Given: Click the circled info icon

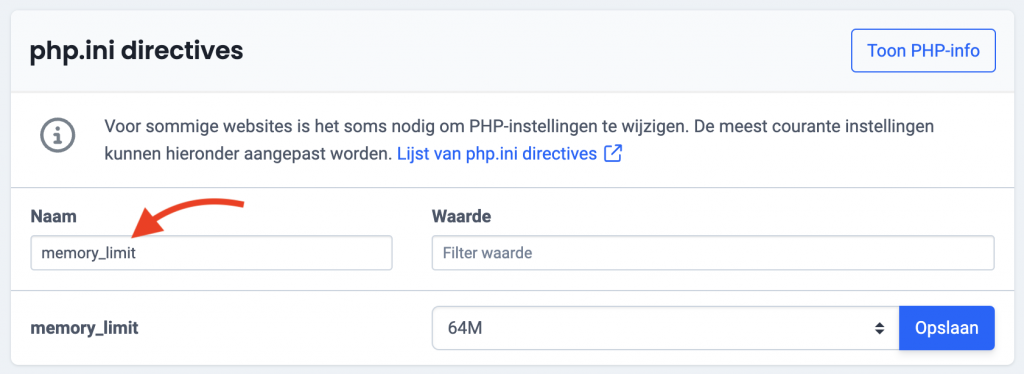Looking at the screenshot, I should (x=57, y=136).
